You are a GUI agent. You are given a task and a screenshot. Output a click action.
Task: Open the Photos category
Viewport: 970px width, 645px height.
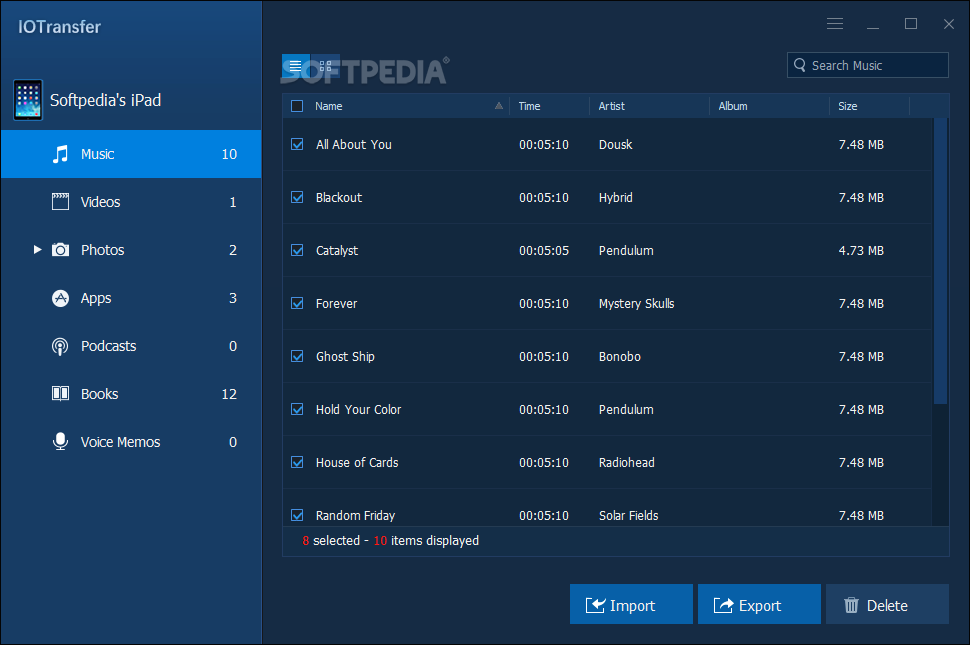[131, 250]
